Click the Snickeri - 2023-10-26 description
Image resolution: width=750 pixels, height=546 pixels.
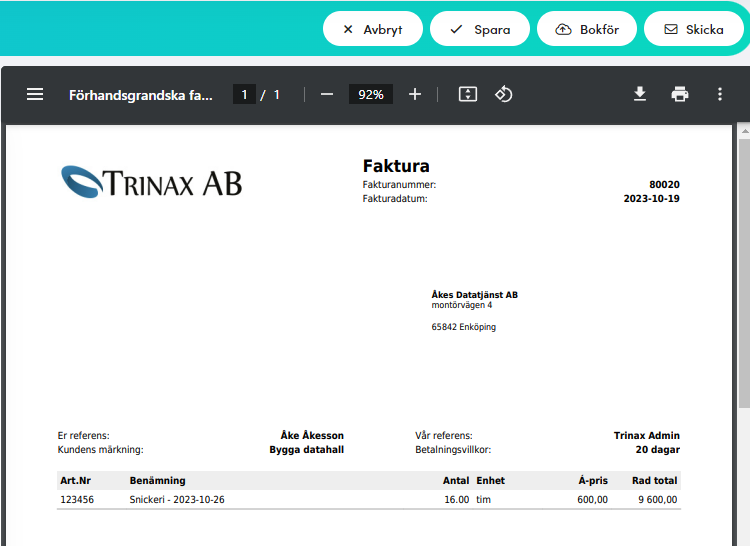tap(177, 500)
